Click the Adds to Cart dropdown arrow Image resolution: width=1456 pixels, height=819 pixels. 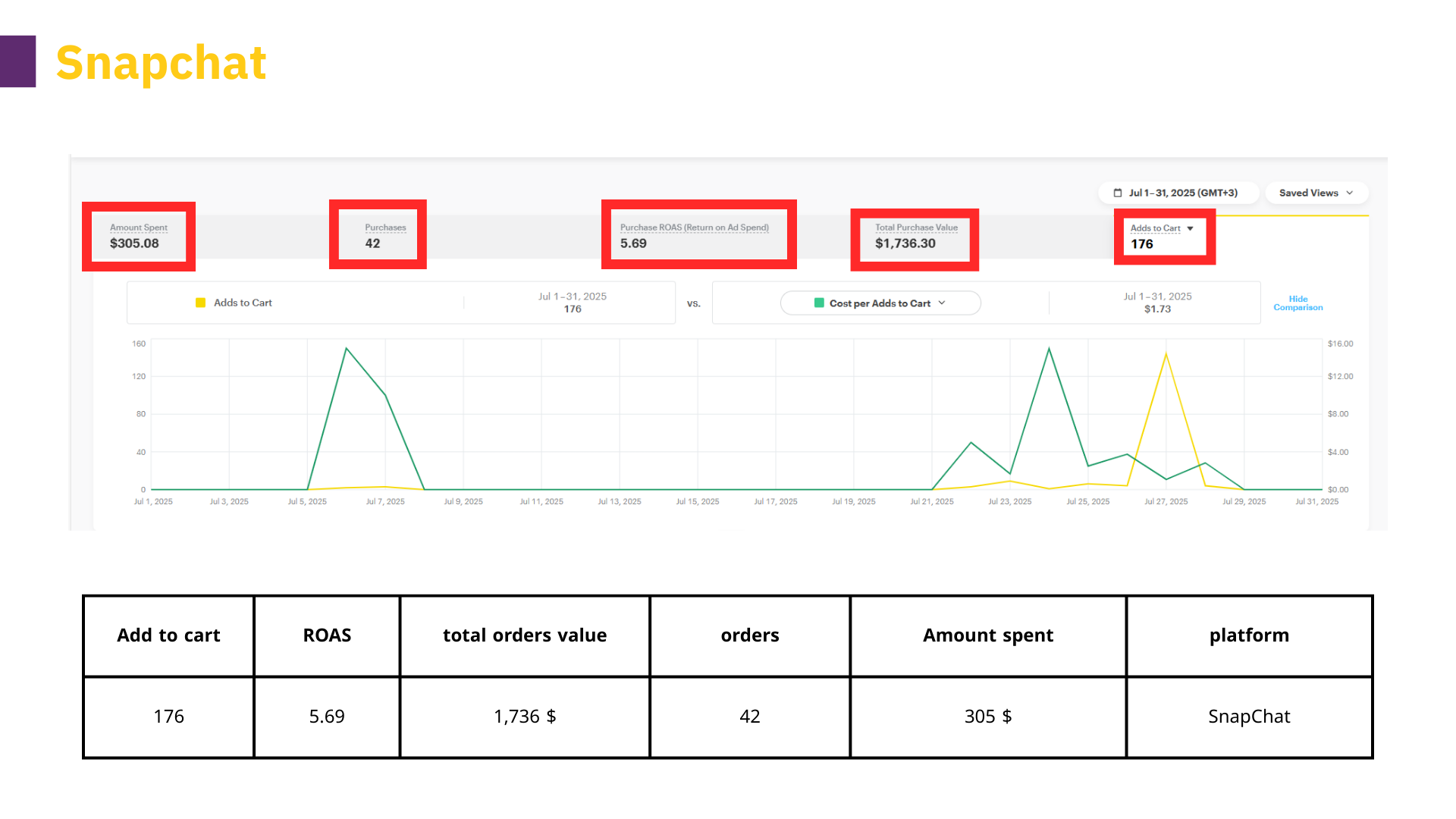click(1190, 228)
